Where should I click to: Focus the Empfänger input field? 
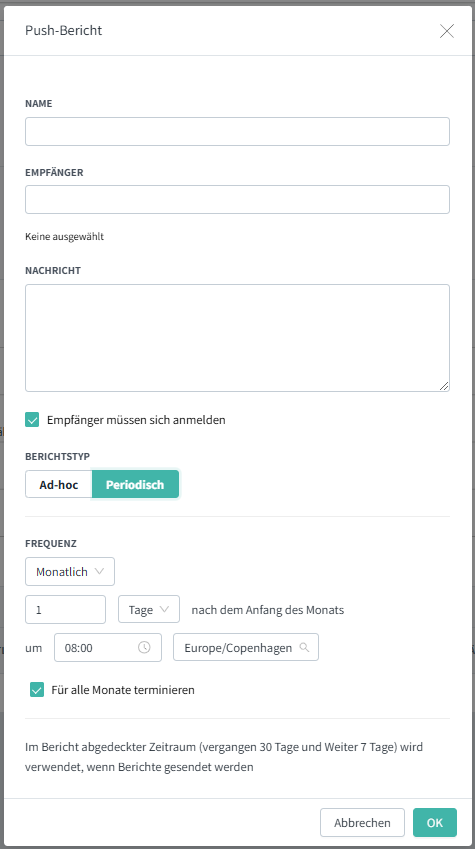(x=237, y=200)
